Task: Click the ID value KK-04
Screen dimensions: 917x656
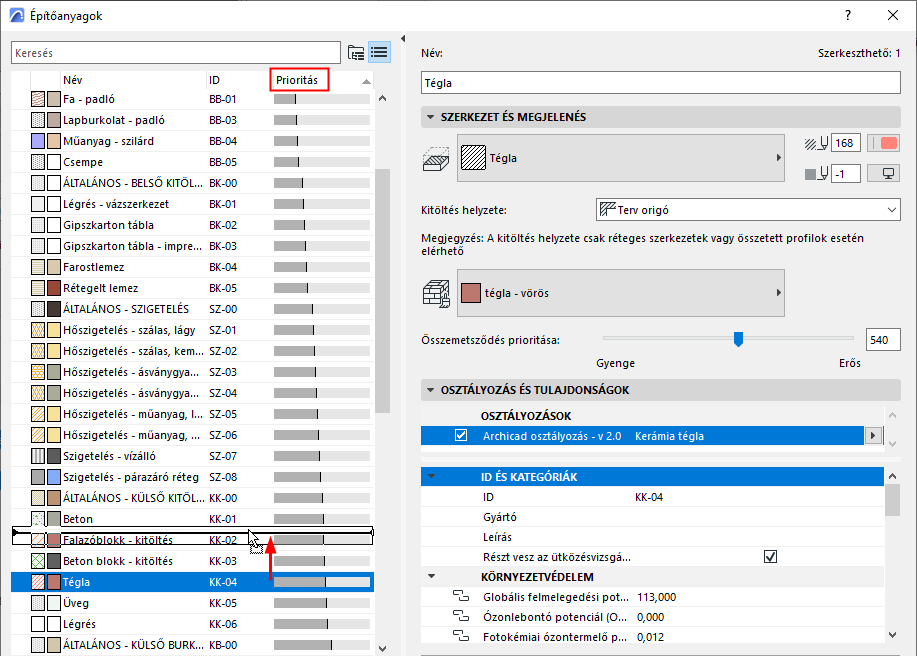Action: pos(649,497)
